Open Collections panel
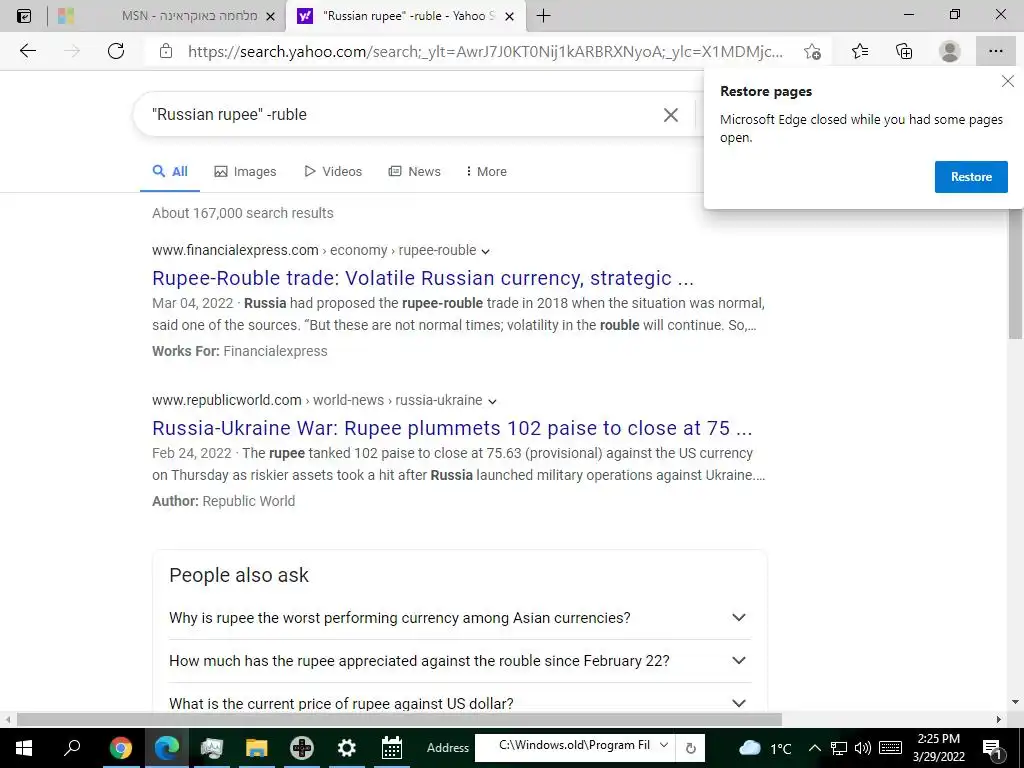The height and width of the screenshot is (768, 1024). [x=904, y=51]
